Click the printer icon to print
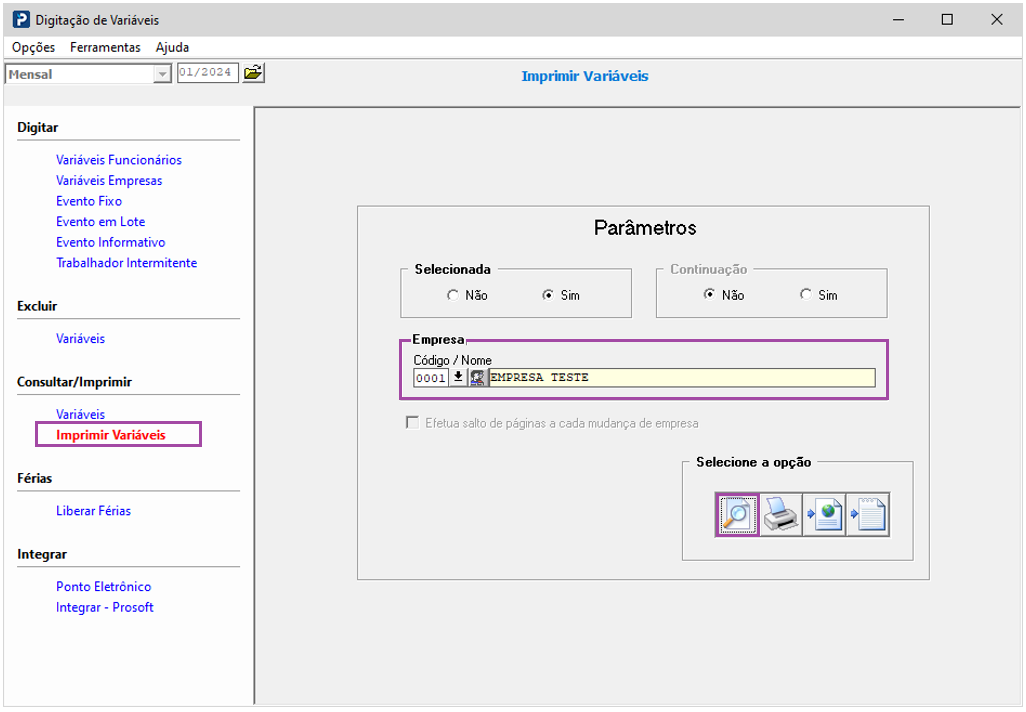The height and width of the screenshot is (712, 1026). pos(781,515)
